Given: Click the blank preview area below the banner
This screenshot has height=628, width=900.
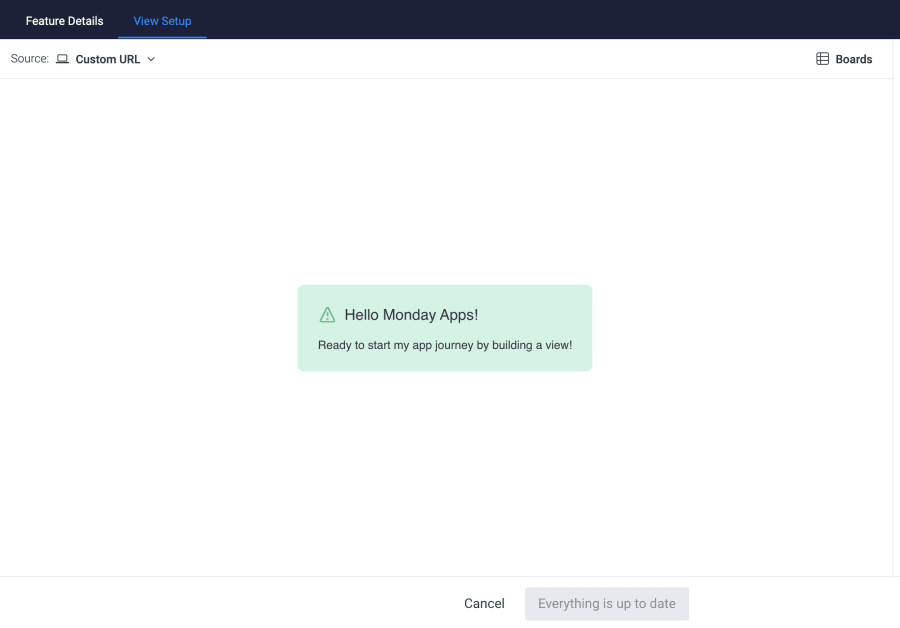Looking at the screenshot, I should coord(445,470).
